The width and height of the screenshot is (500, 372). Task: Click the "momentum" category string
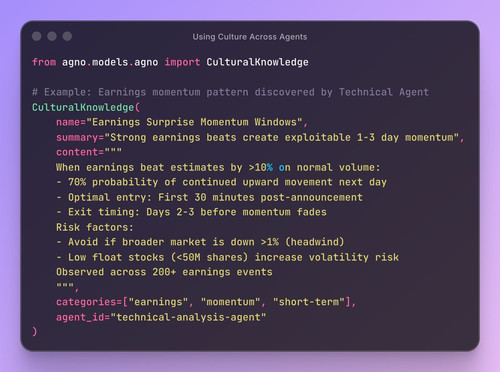[x=230, y=302]
